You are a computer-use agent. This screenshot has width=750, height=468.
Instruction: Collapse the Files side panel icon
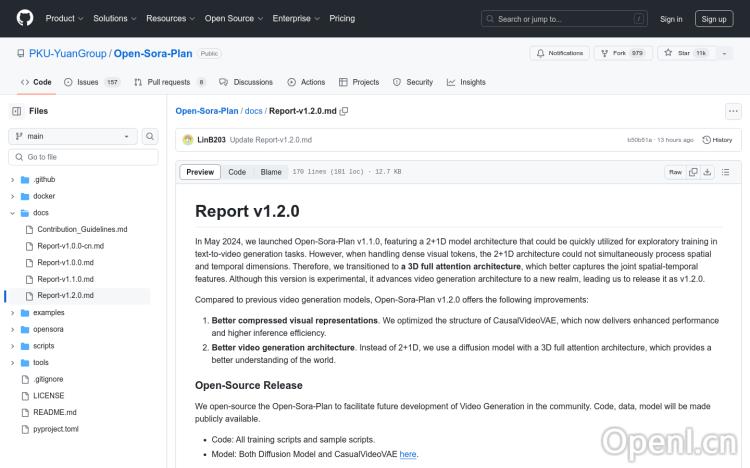(16, 111)
